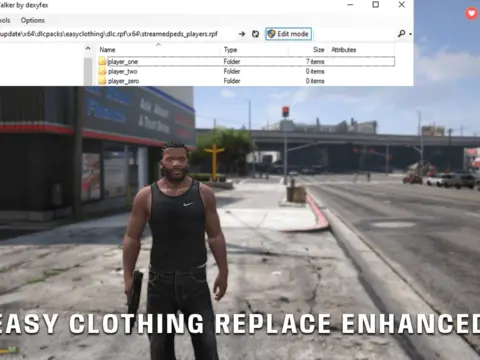The height and width of the screenshot is (360, 480).
Task: Click the go arrow next to path
Action: coord(242,34)
